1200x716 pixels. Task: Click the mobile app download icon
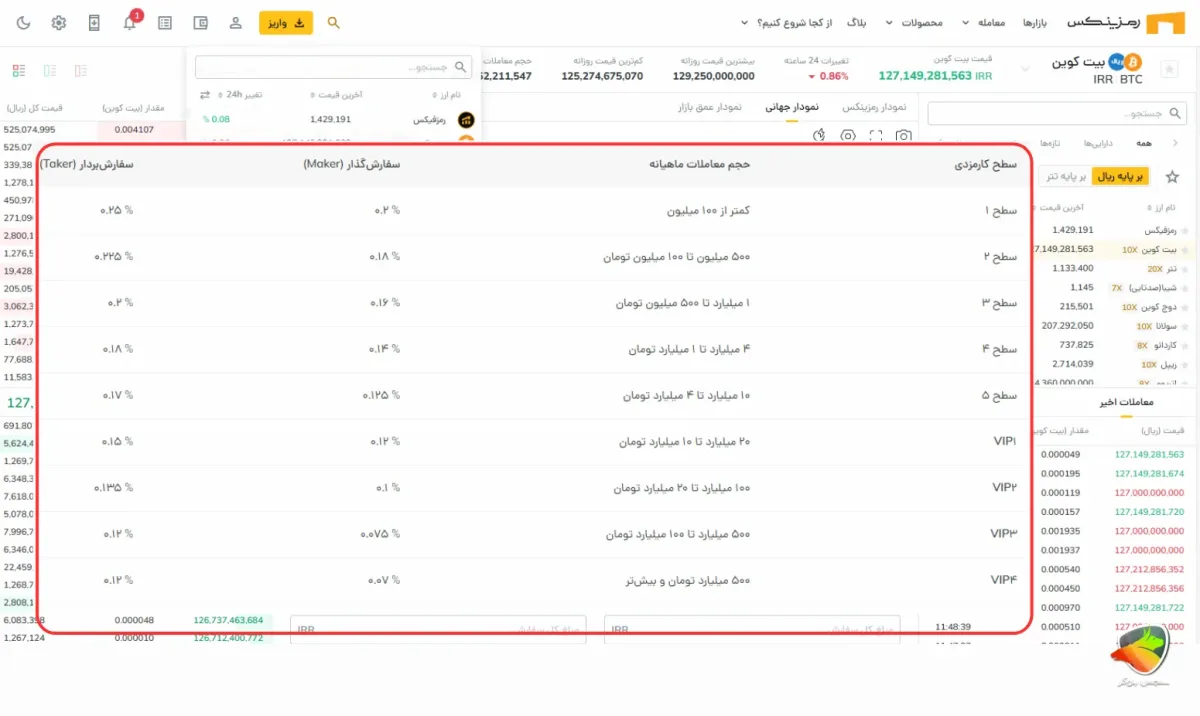pyautogui.click(x=94, y=22)
